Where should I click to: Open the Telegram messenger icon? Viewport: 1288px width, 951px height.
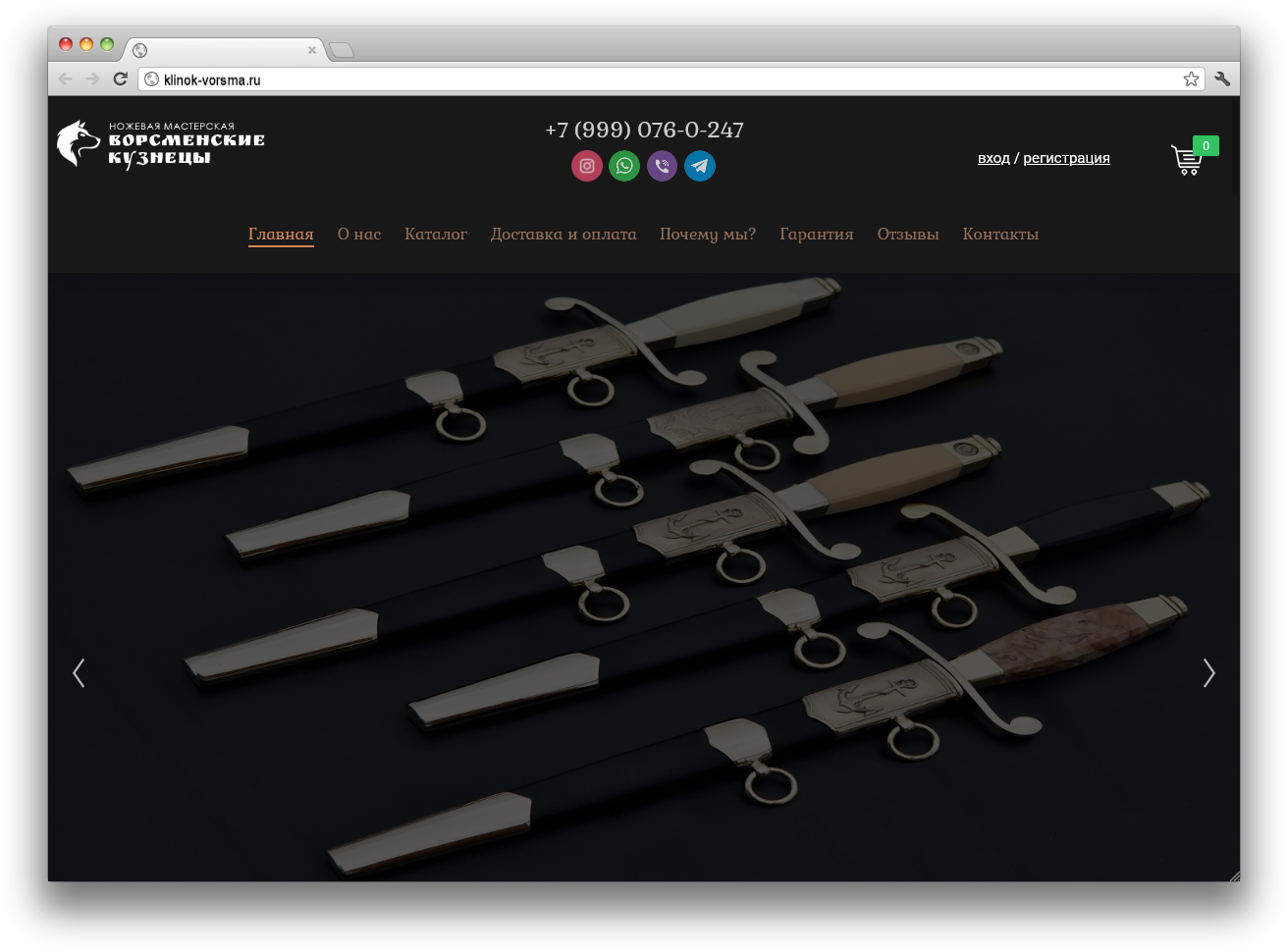[700, 166]
